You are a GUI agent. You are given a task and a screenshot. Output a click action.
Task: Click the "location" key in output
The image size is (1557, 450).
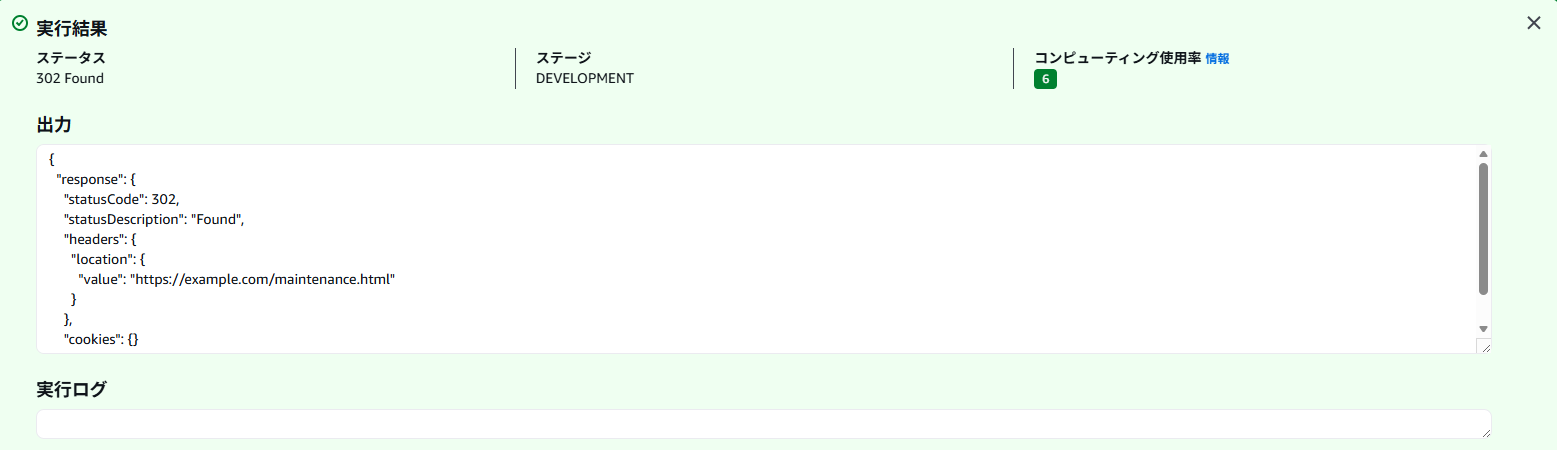coord(104,259)
